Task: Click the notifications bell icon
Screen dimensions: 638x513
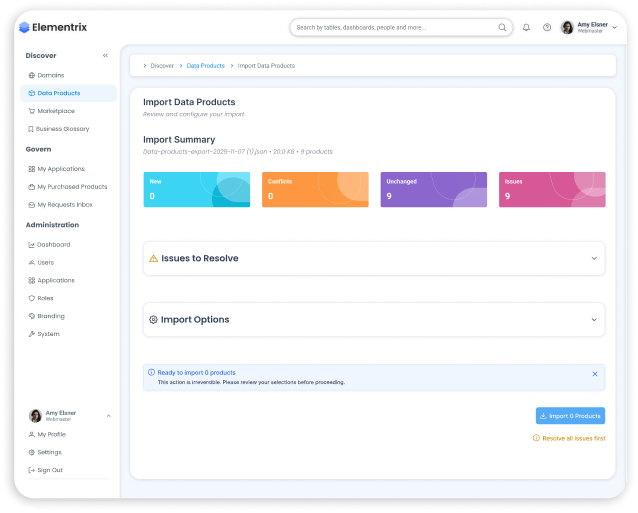Action: tap(527, 28)
